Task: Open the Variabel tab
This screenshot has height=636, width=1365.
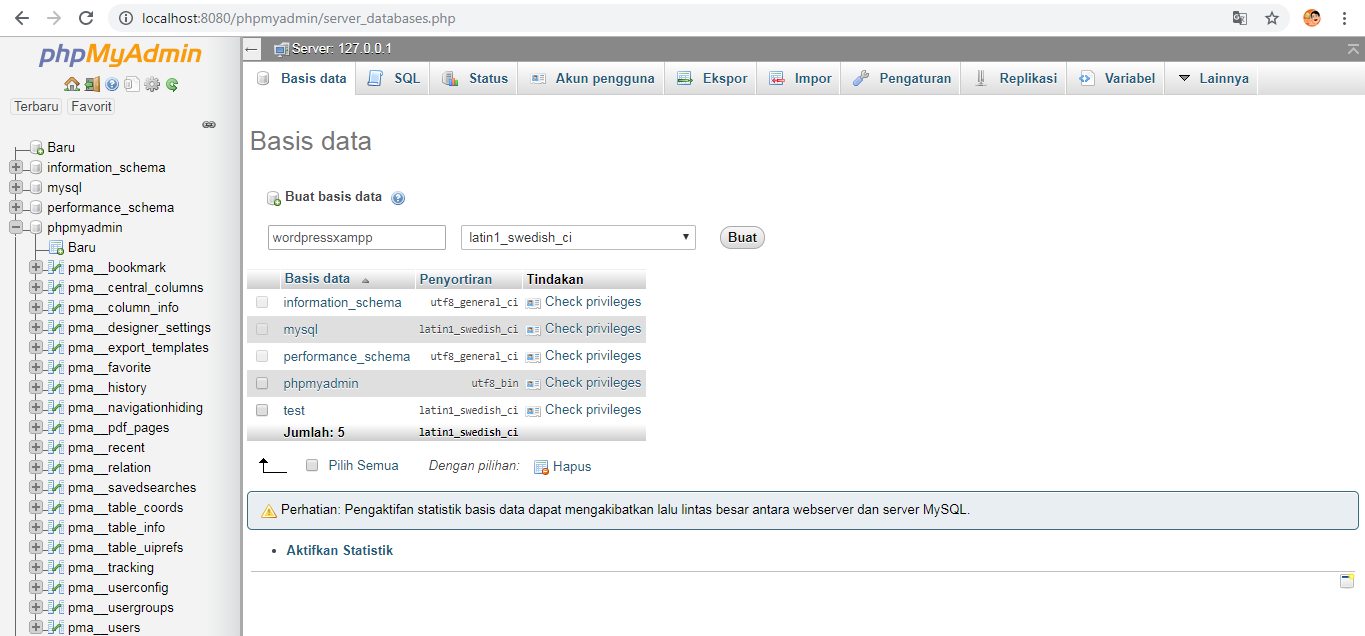Action: [x=1116, y=78]
